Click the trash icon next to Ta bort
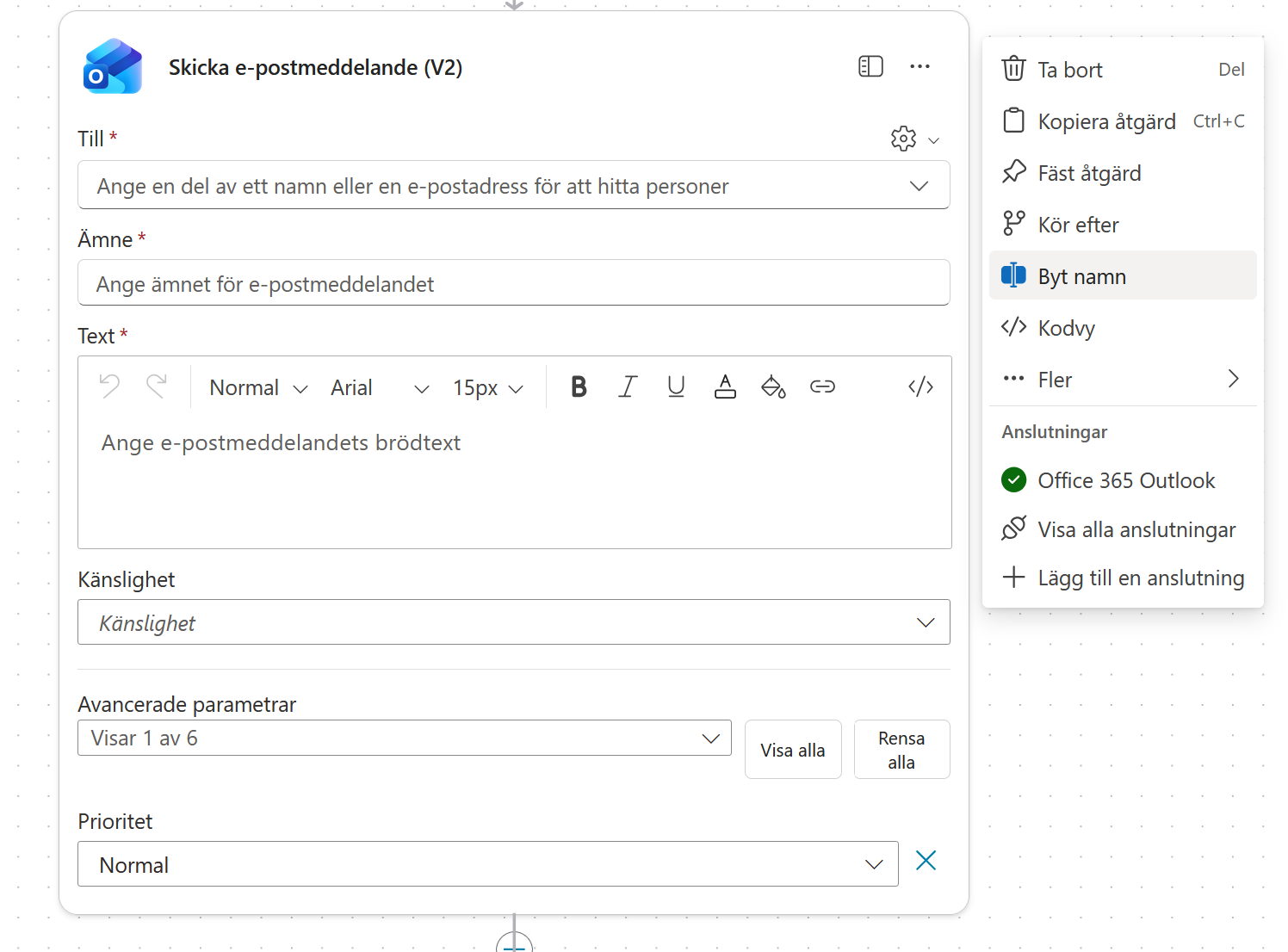The width and height of the screenshot is (1288, 952). 1013,69
